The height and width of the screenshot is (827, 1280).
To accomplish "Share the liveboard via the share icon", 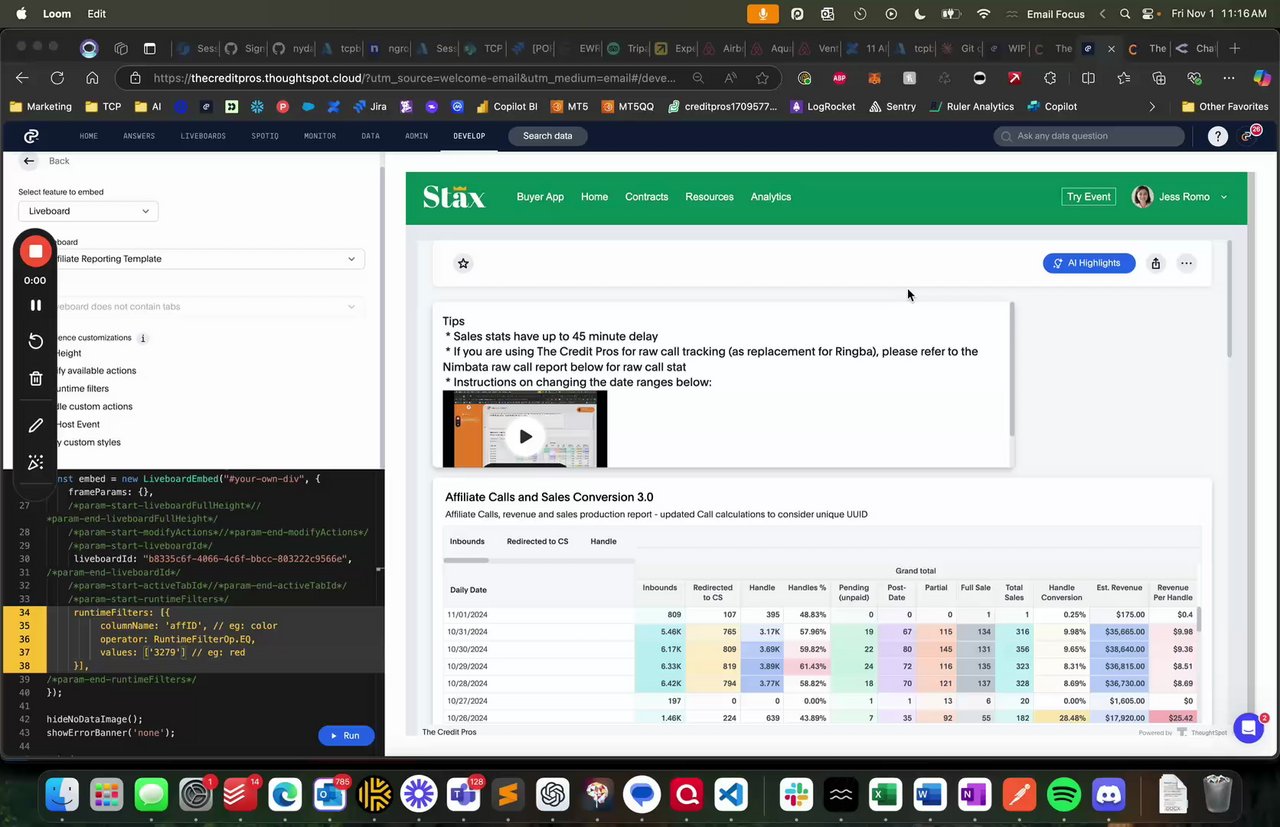I will (x=1156, y=263).
